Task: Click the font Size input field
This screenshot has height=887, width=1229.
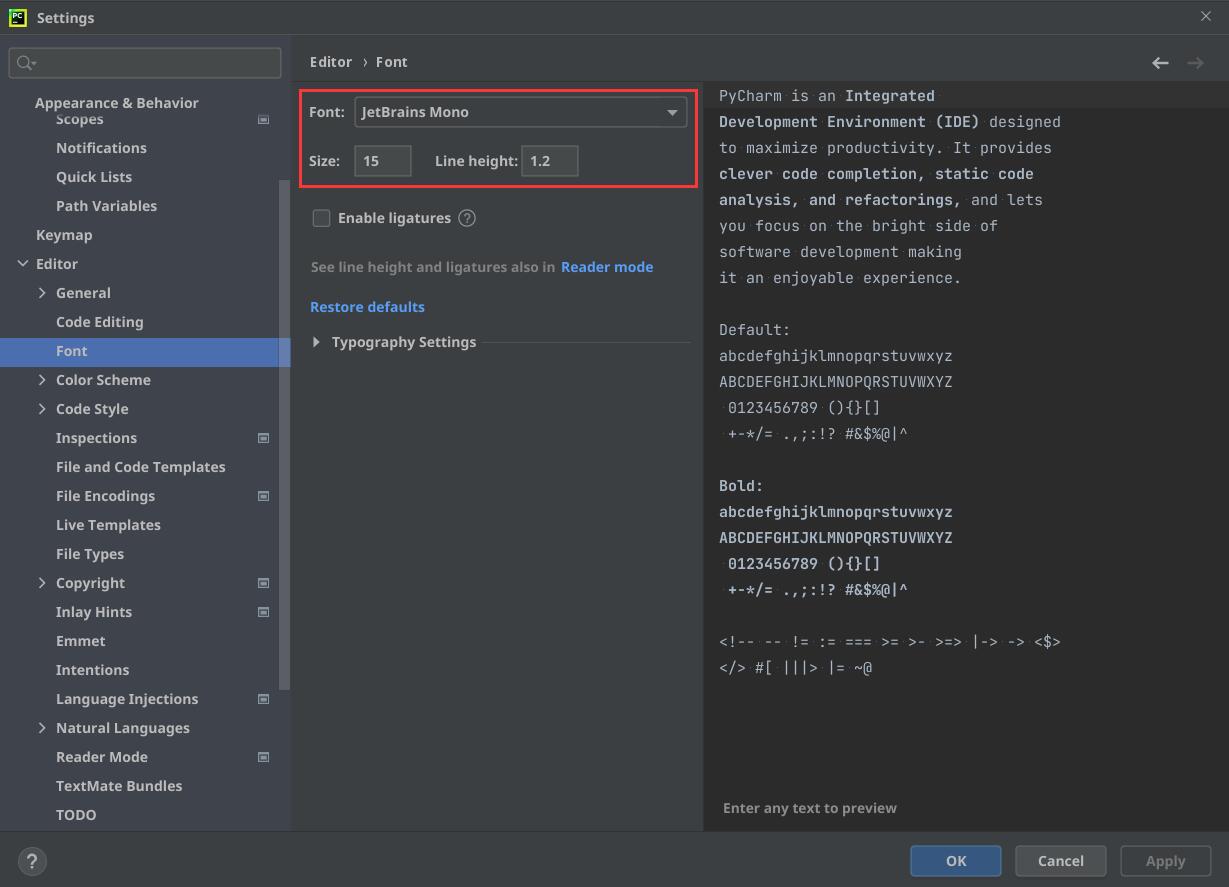Action: click(382, 161)
